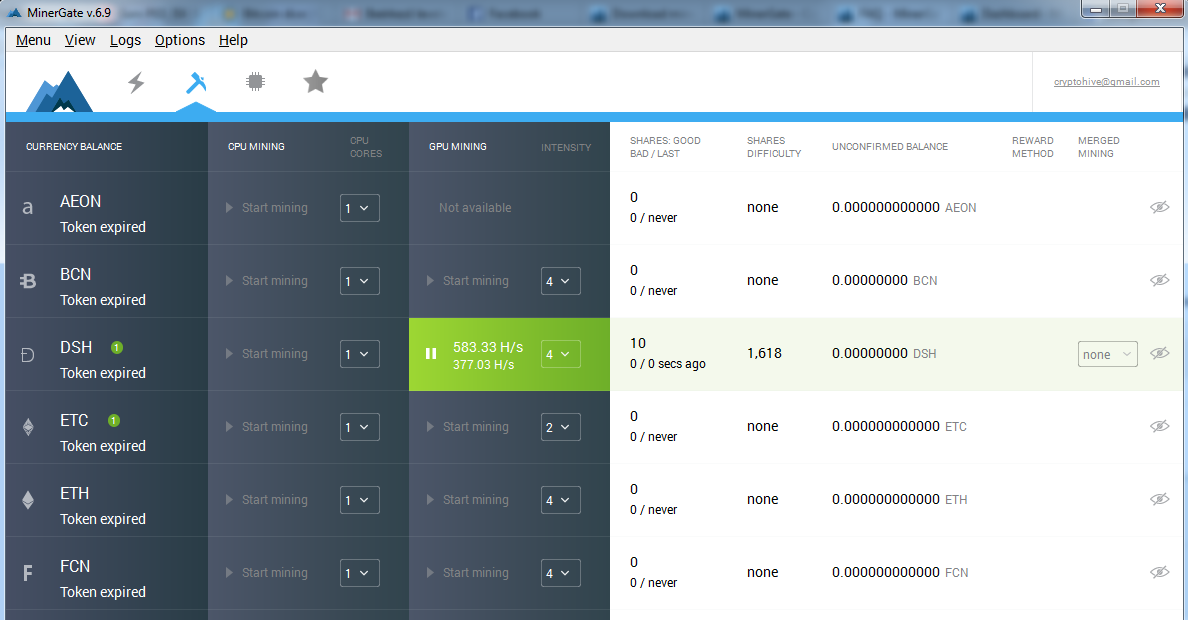Click the green badge next to DSH
This screenshot has width=1188, height=620.
[x=117, y=347]
